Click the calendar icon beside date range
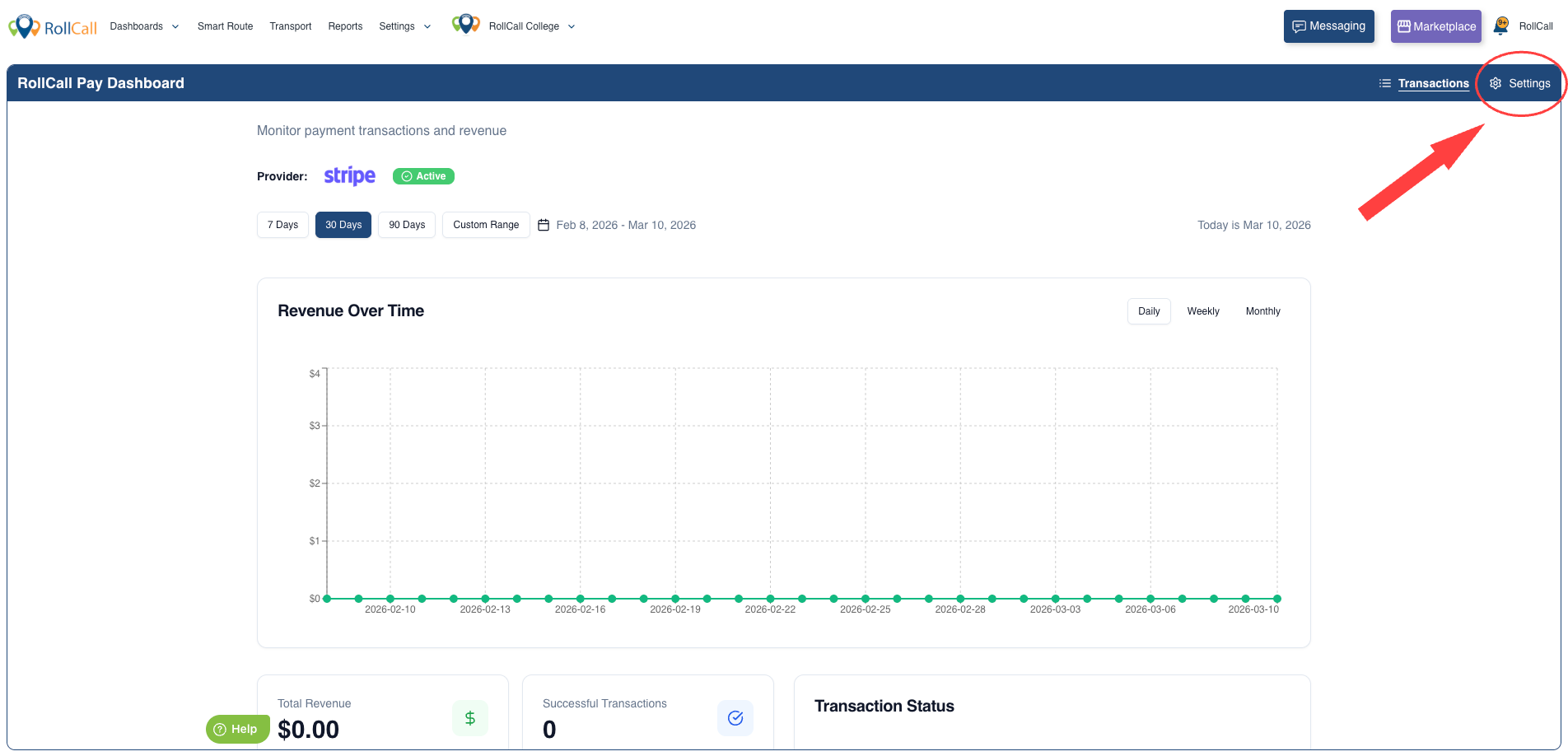 pos(544,225)
